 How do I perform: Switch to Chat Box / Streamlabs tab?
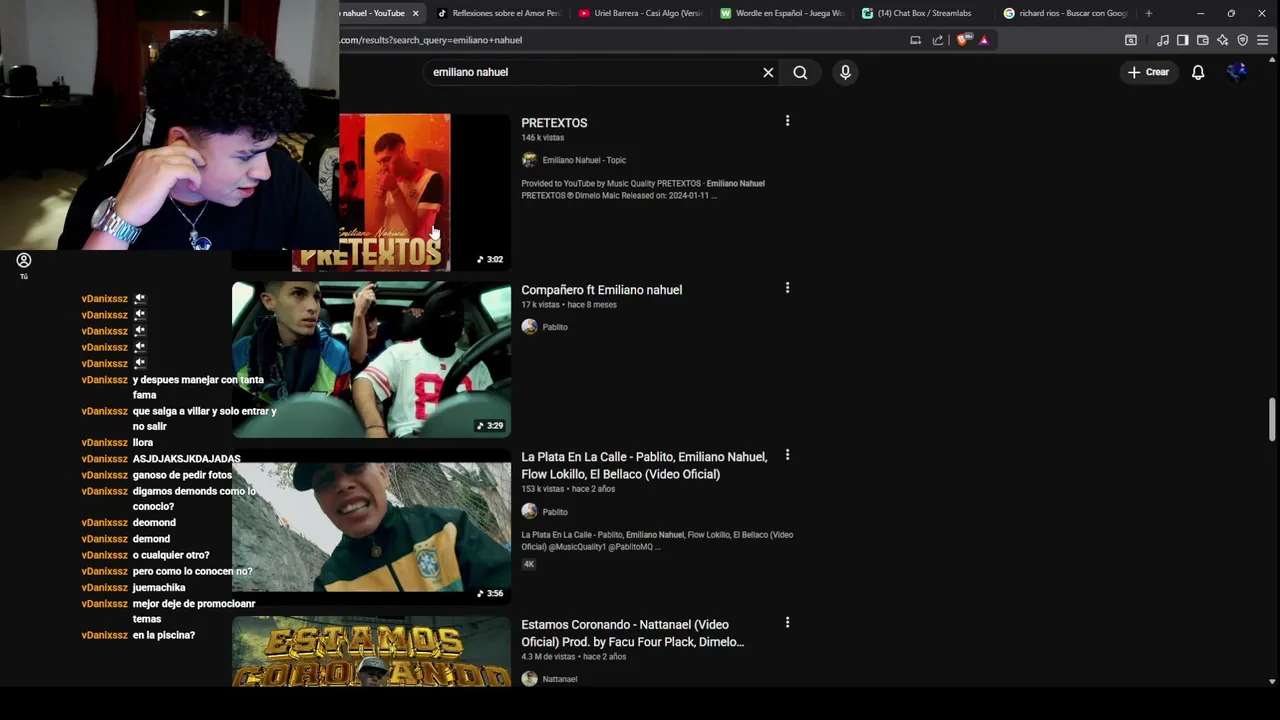click(x=925, y=13)
